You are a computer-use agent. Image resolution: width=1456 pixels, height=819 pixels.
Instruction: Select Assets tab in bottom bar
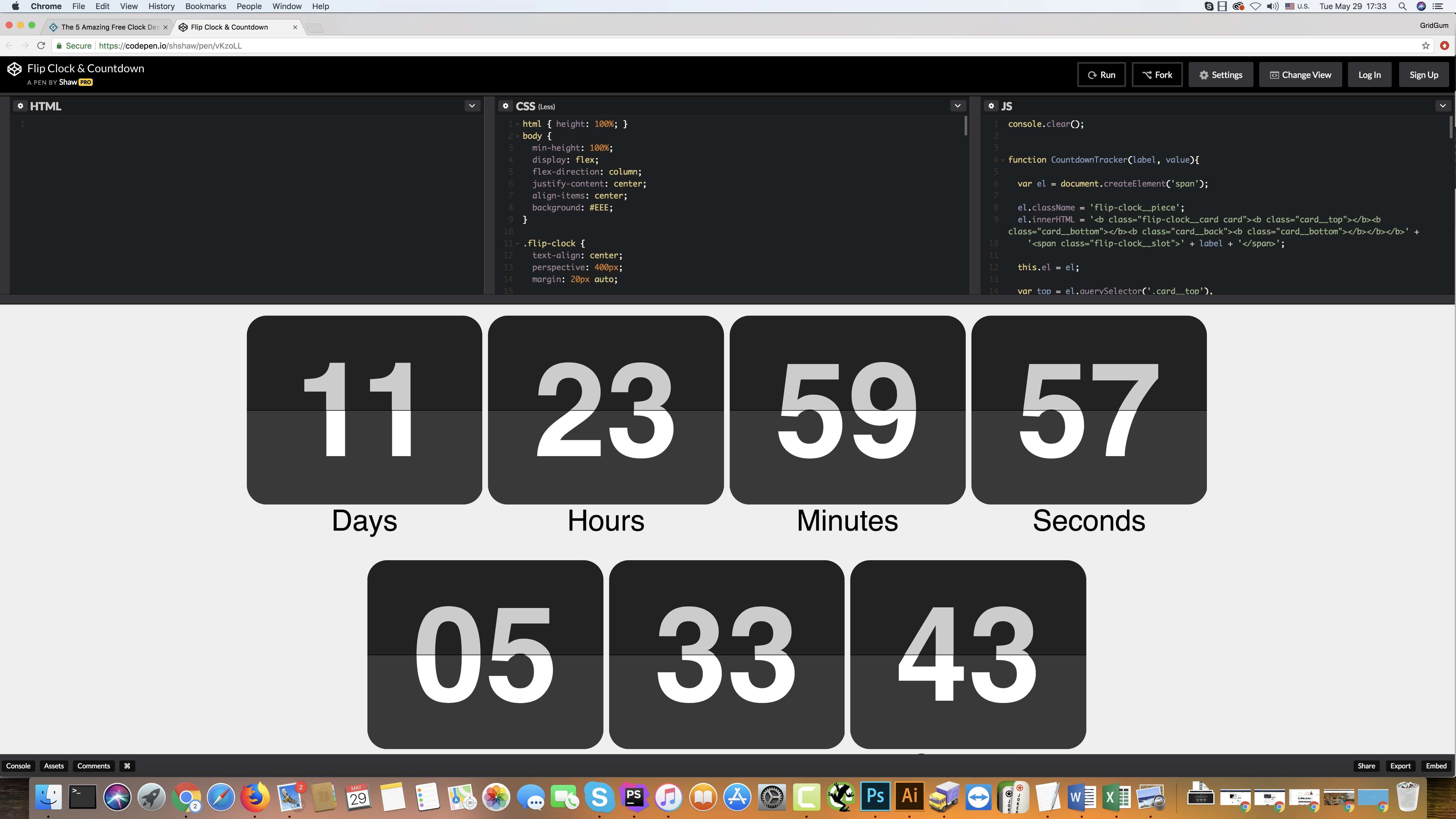(x=54, y=765)
